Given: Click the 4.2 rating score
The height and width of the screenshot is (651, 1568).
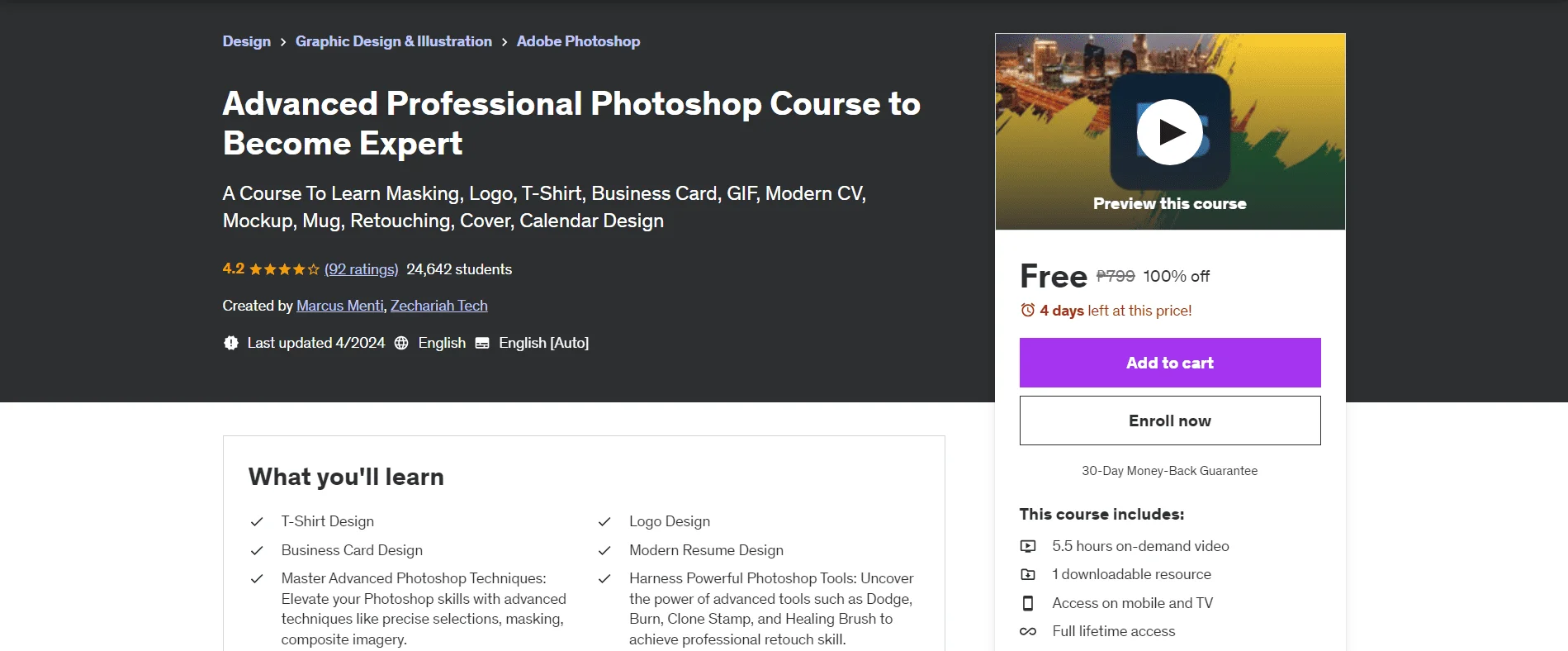Looking at the screenshot, I should tap(234, 269).
